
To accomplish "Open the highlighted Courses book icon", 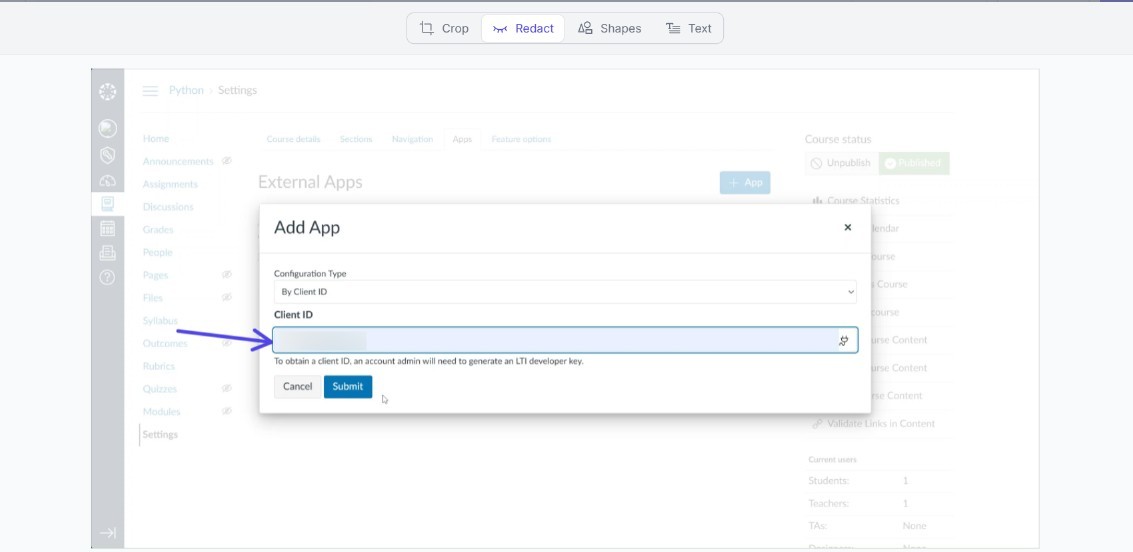I will point(108,204).
